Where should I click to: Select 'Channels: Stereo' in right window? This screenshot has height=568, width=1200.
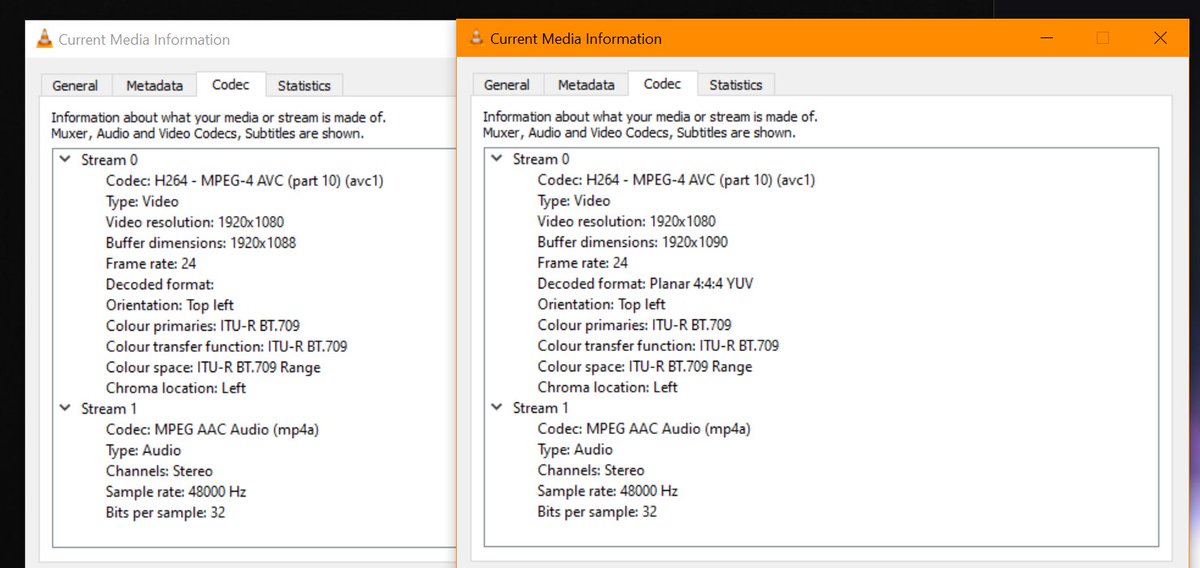[x=591, y=470]
